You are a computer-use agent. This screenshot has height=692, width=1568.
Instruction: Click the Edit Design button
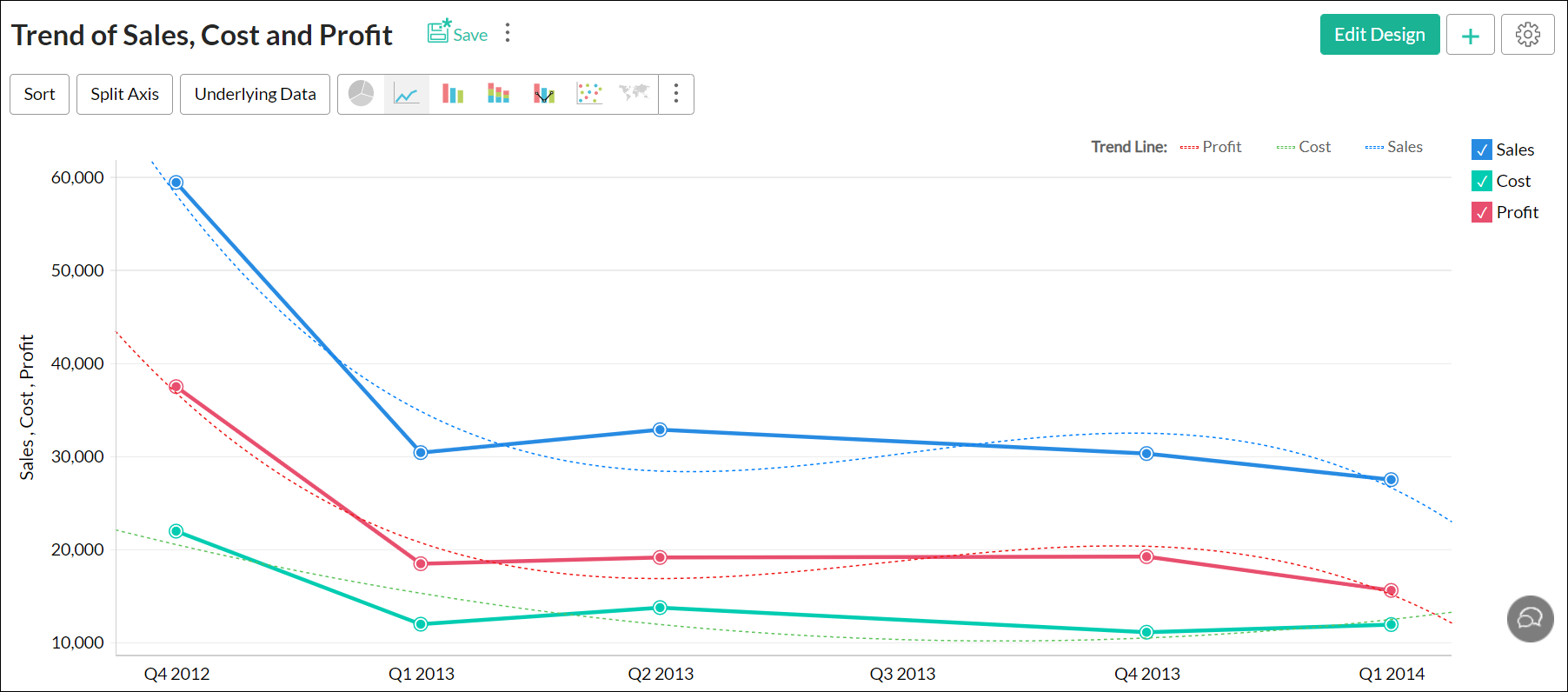(x=1379, y=35)
